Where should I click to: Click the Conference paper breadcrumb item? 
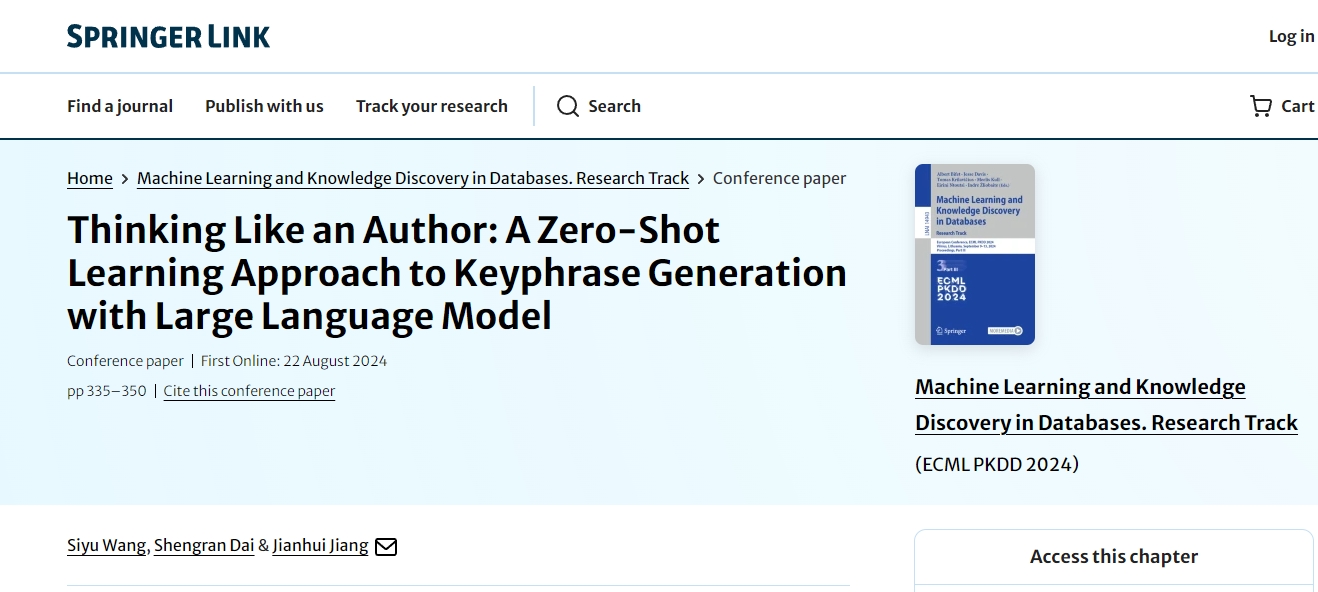pos(779,178)
